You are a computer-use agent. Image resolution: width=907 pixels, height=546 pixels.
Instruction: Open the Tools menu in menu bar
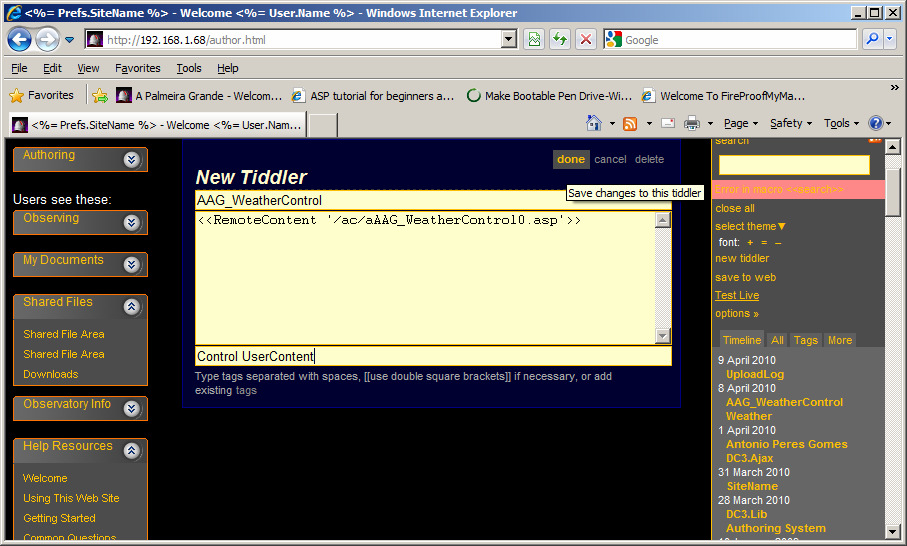(x=189, y=68)
